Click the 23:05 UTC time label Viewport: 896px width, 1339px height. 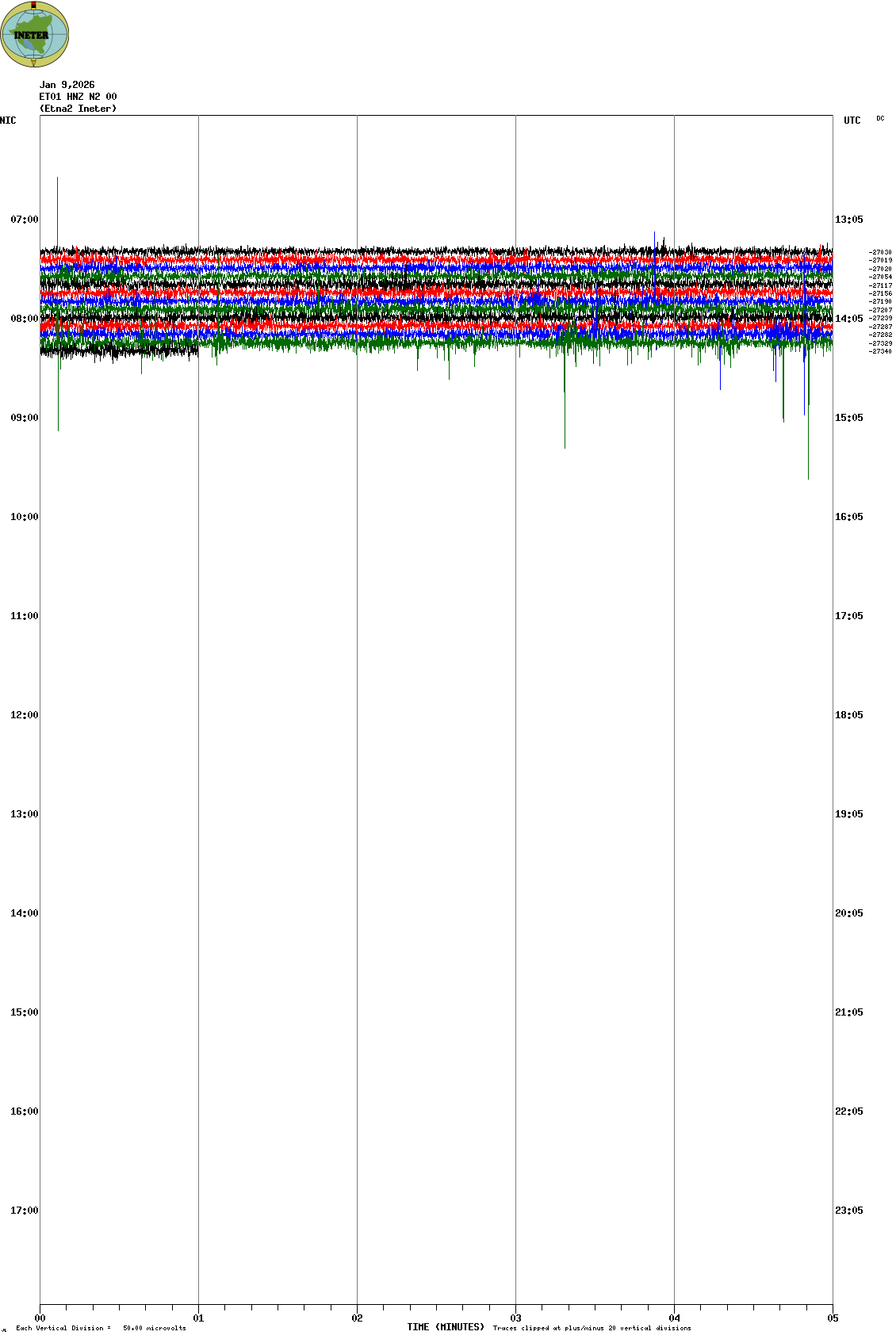[x=848, y=1211]
